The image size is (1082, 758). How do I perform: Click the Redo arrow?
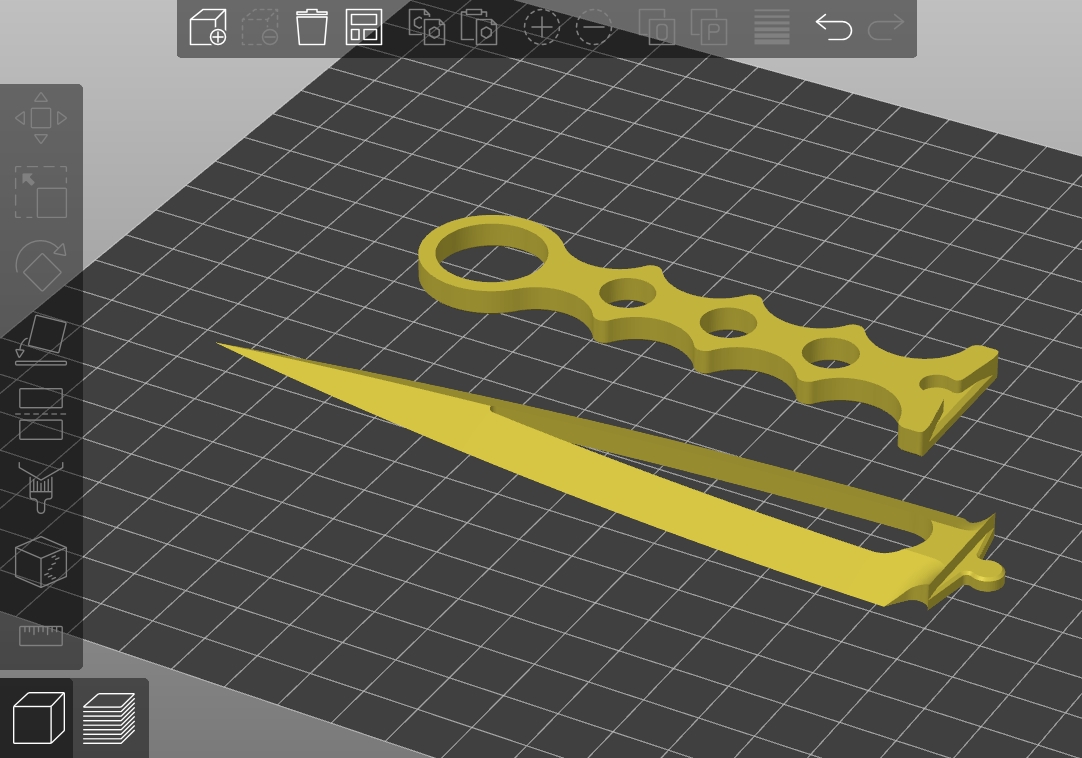[886, 28]
